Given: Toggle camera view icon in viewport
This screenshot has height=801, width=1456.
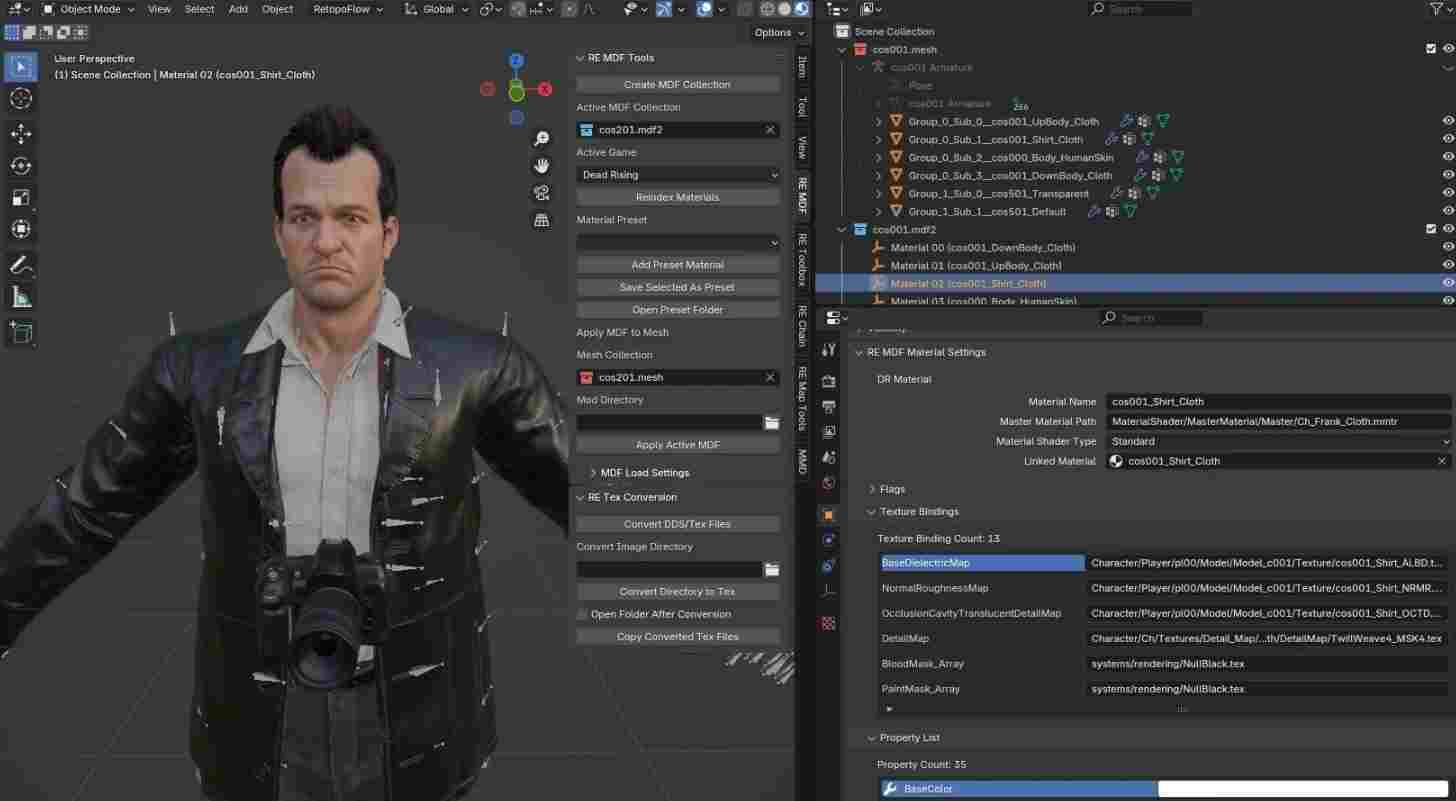Looking at the screenshot, I should pos(542,193).
